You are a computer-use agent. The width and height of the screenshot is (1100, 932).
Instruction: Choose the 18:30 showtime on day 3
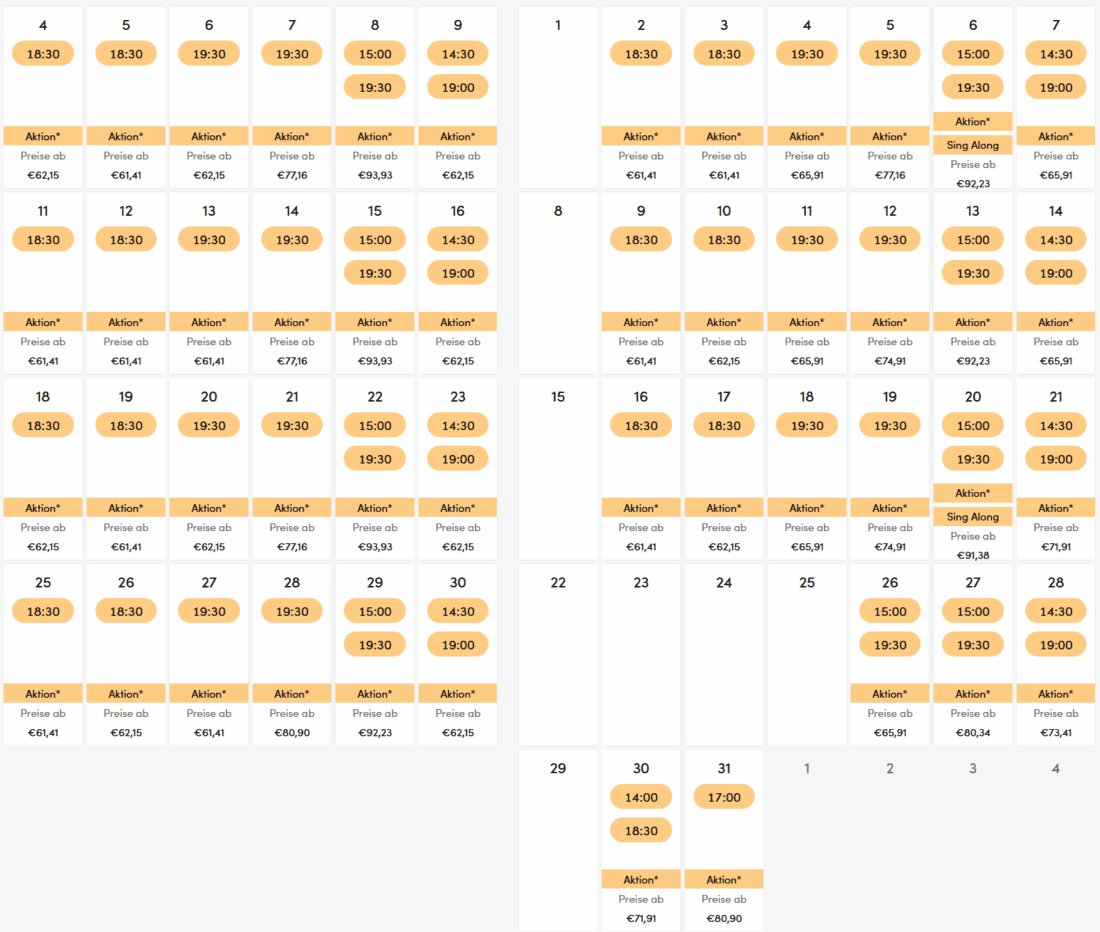tap(724, 54)
